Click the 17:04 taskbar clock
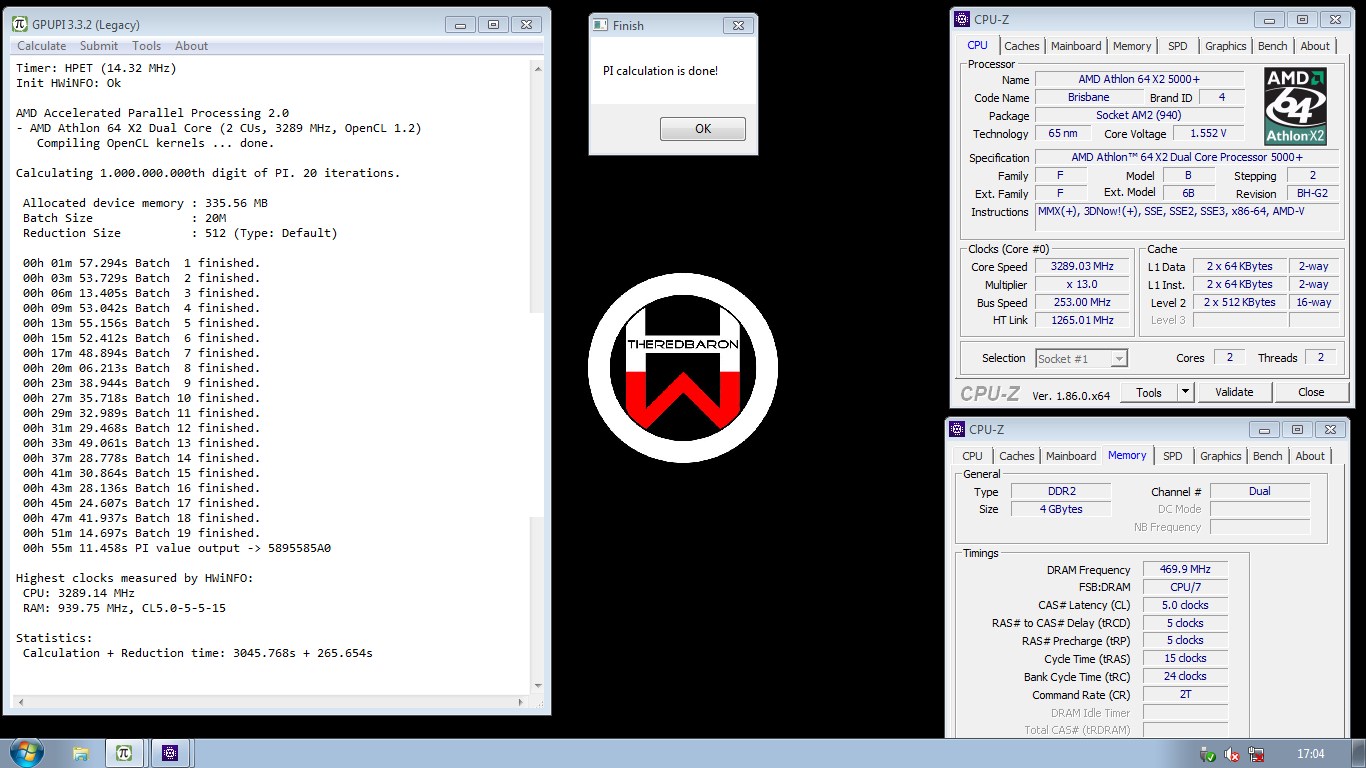This screenshot has height=768, width=1366. tap(1310, 754)
